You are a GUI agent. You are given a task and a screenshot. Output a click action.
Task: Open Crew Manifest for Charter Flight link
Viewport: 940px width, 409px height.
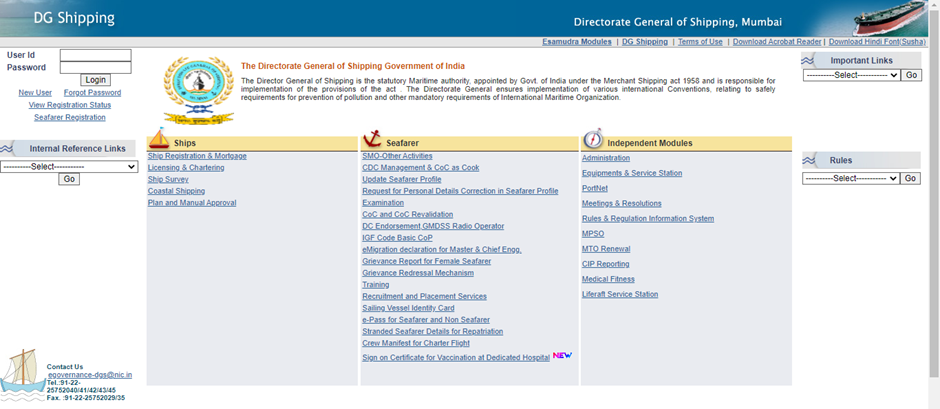416,343
